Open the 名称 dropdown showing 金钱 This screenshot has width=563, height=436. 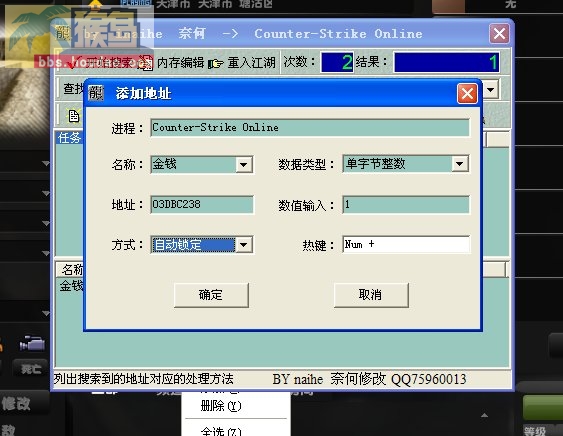(244, 165)
